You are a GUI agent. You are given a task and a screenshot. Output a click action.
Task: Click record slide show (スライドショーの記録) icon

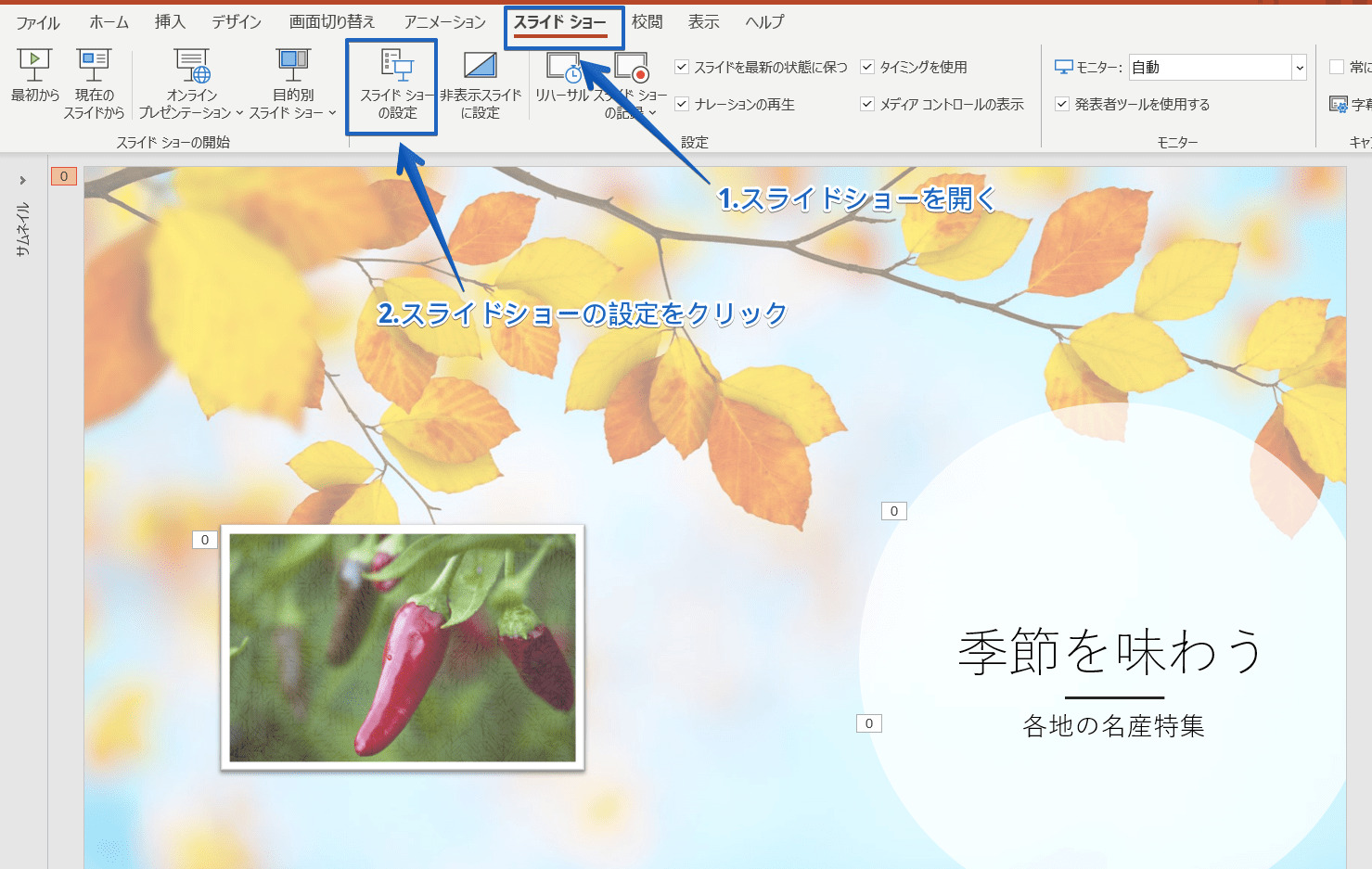(x=631, y=67)
